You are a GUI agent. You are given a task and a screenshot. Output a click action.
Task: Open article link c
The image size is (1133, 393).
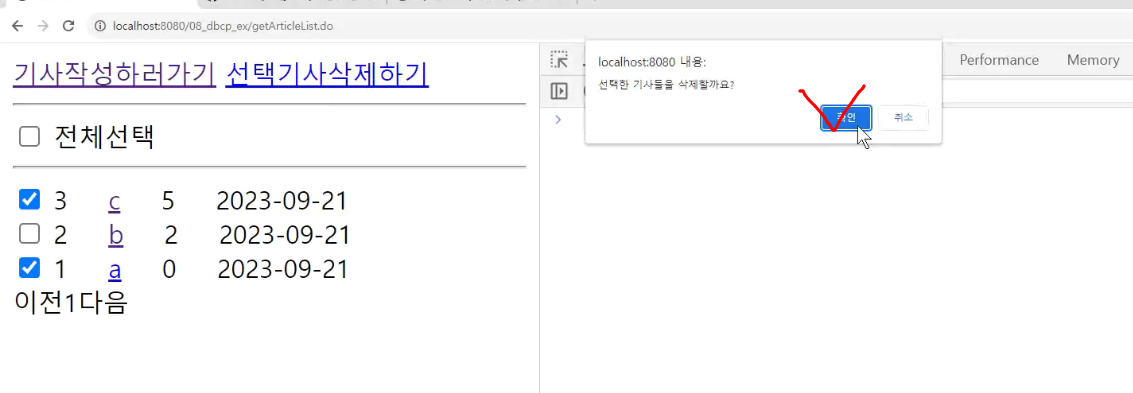[114, 202]
